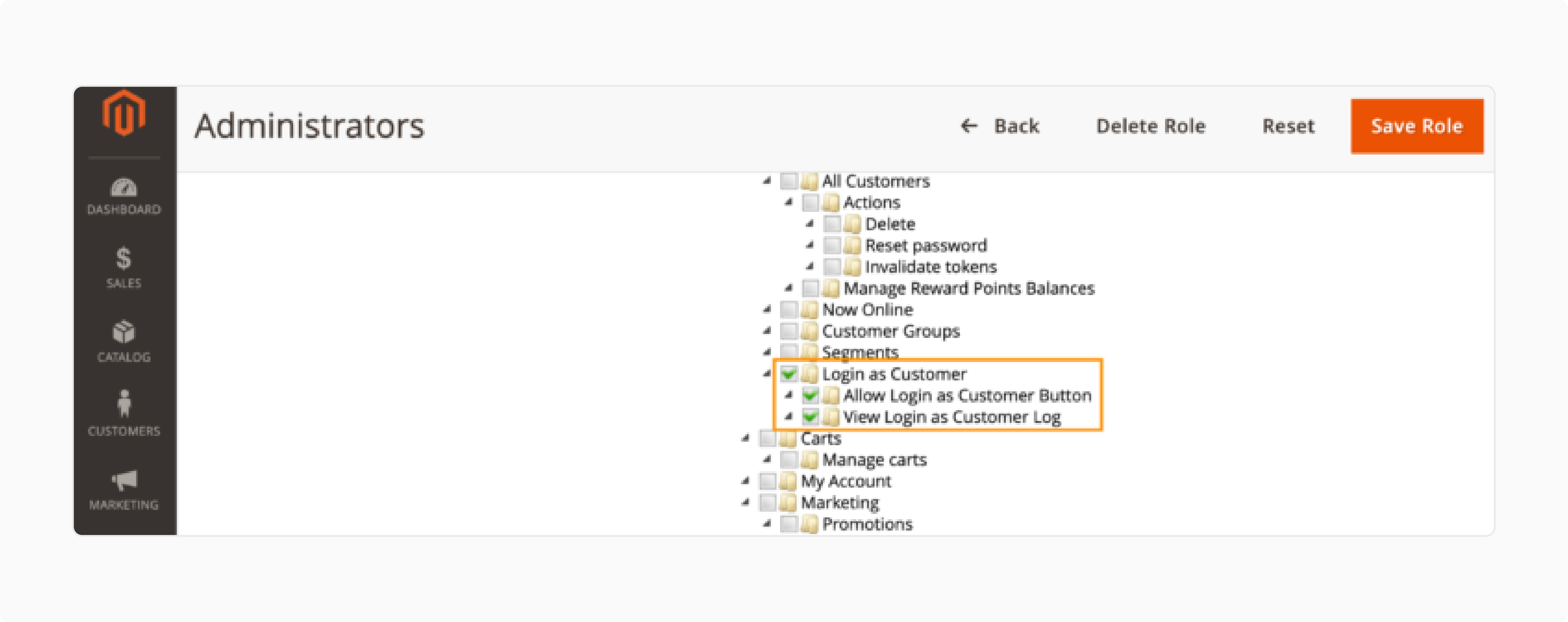
Task: Collapse the Carts tree node
Action: coord(745,438)
